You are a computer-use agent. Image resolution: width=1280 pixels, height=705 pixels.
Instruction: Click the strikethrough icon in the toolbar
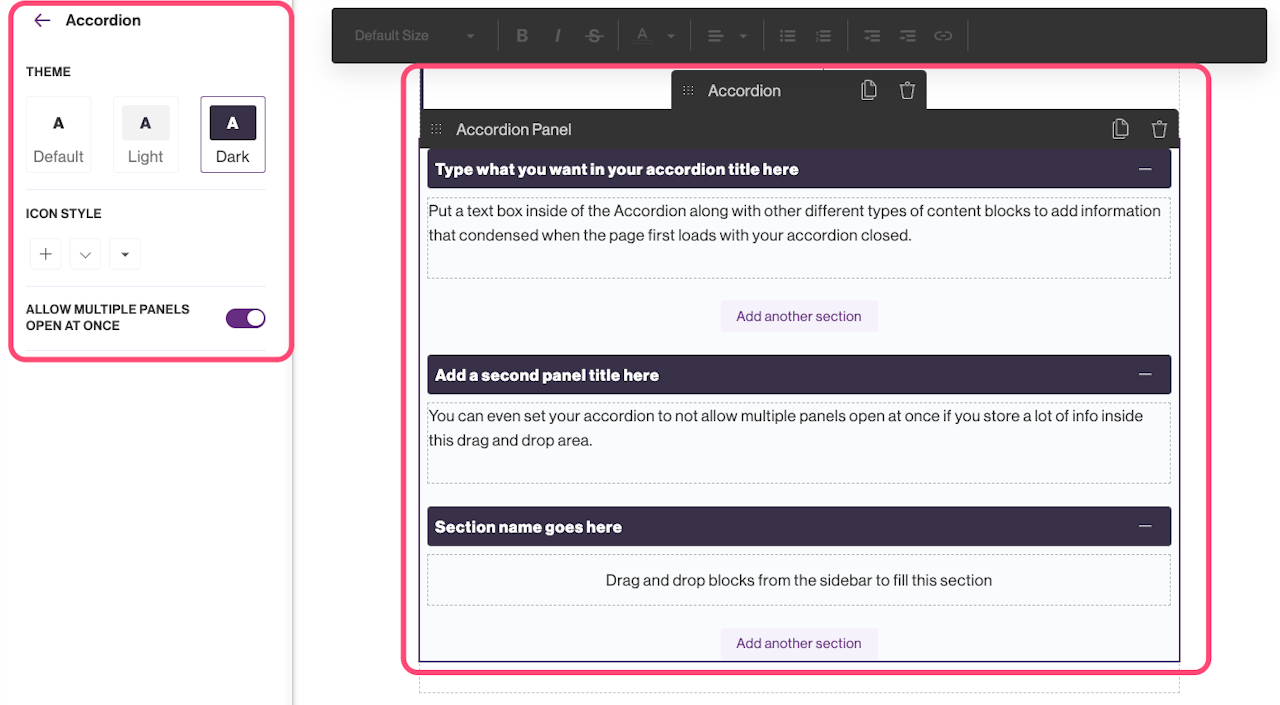tap(594, 36)
